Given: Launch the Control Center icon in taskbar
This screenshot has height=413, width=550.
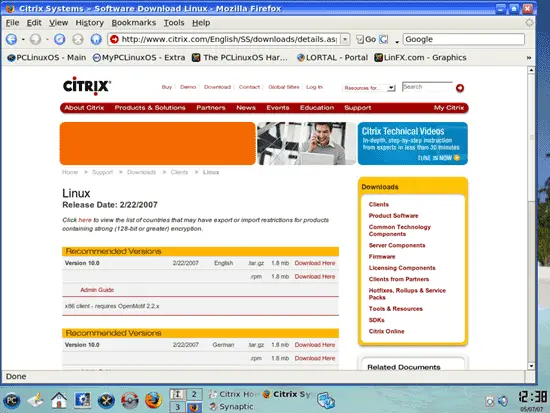Looking at the screenshot, I should (x=83, y=400).
